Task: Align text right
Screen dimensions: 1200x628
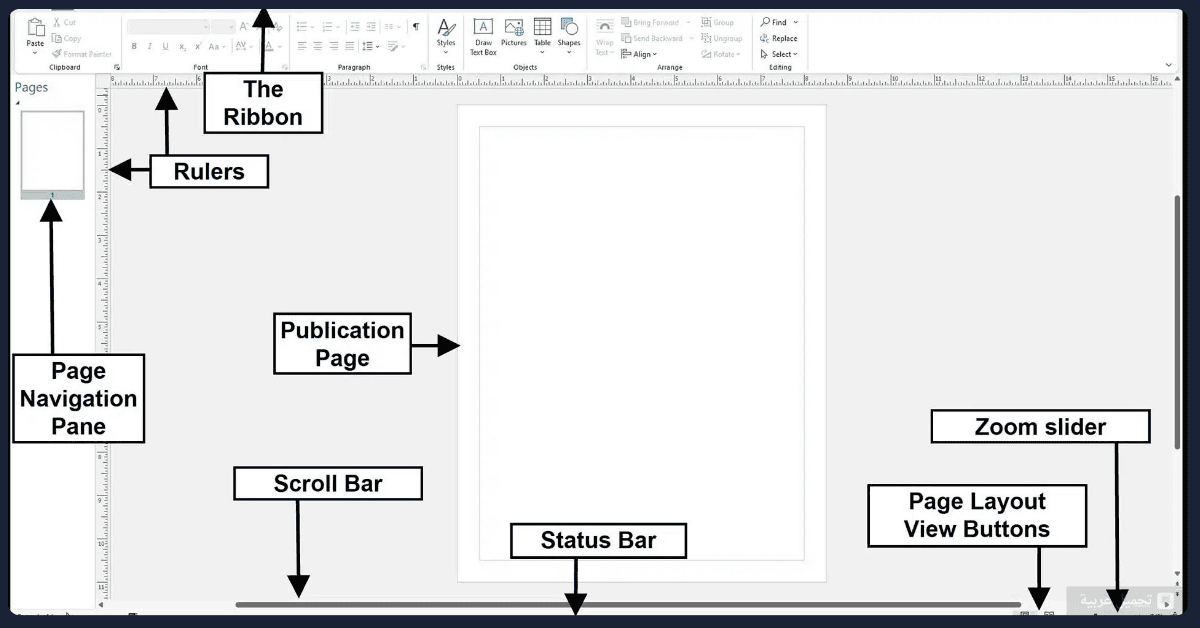Action: pyautogui.click(x=334, y=46)
